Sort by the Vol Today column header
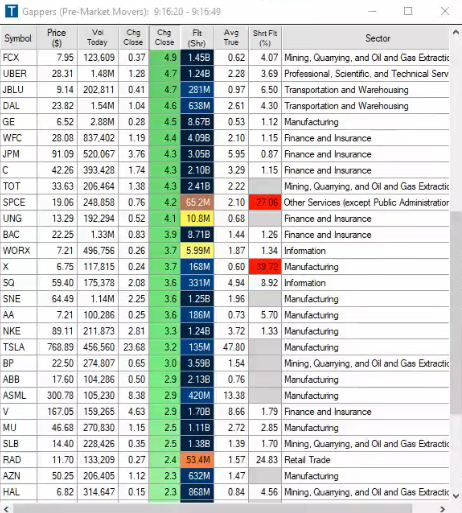 tap(98, 38)
